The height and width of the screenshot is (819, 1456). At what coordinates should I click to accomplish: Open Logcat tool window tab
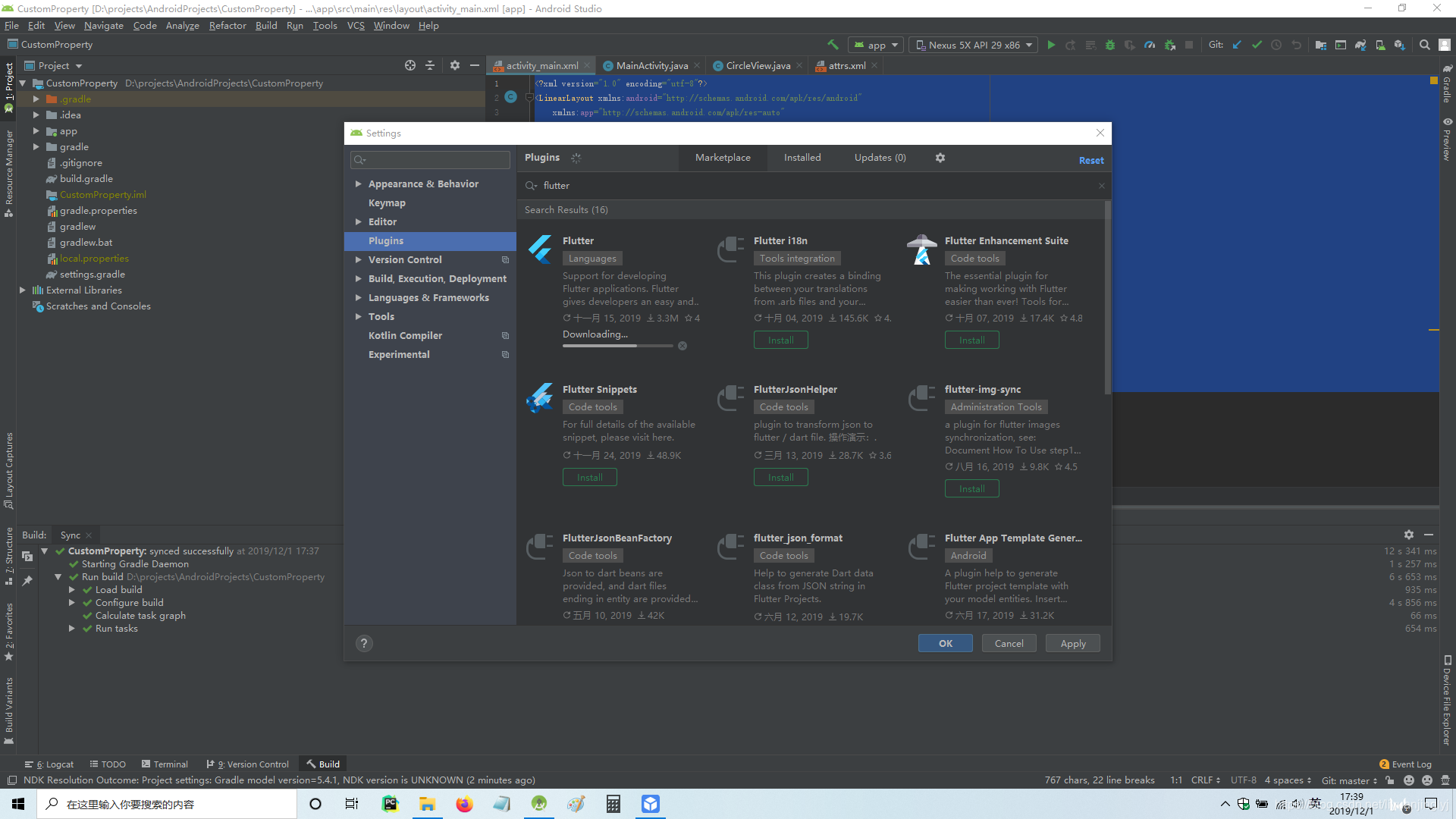49,764
